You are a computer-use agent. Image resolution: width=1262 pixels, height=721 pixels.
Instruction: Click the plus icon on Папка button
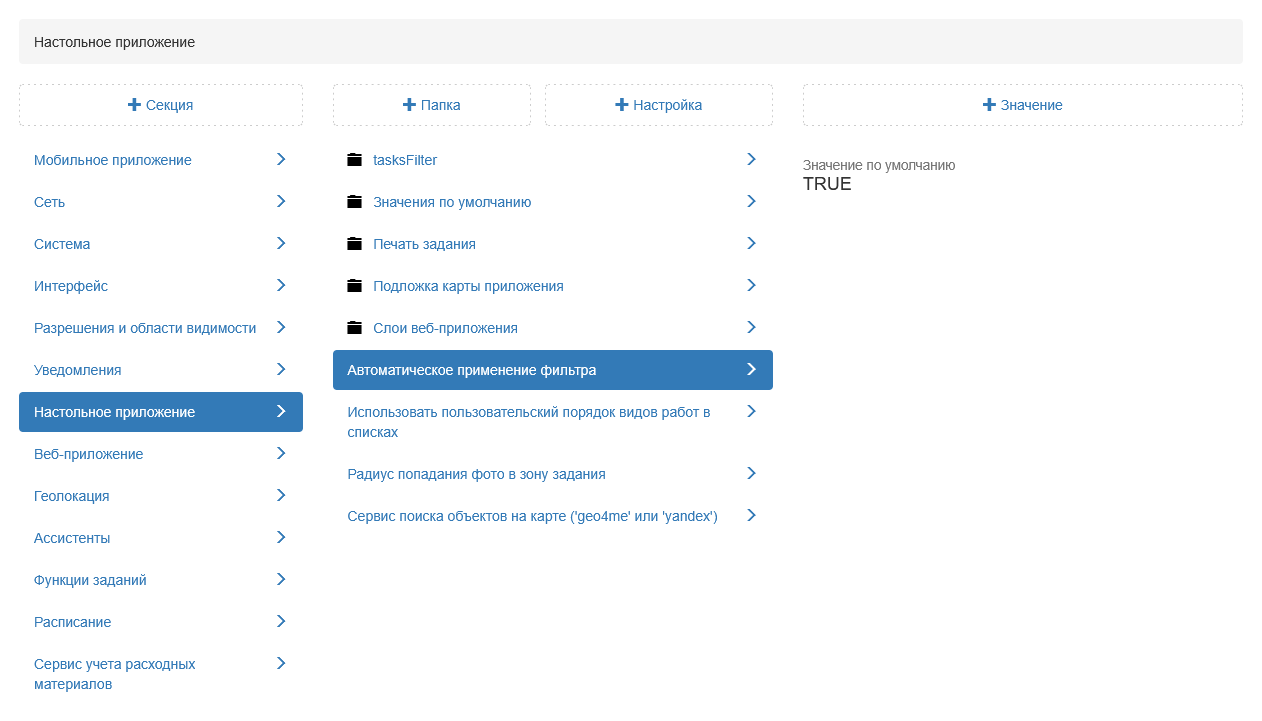pyautogui.click(x=409, y=105)
